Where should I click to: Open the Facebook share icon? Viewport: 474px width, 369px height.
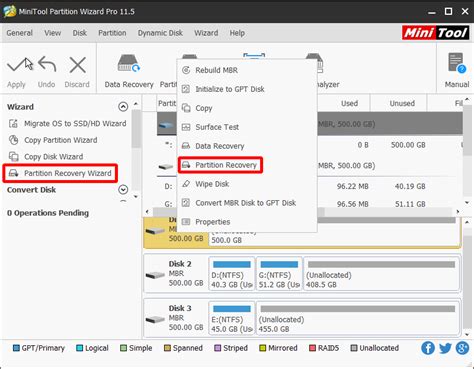point(428,348)
